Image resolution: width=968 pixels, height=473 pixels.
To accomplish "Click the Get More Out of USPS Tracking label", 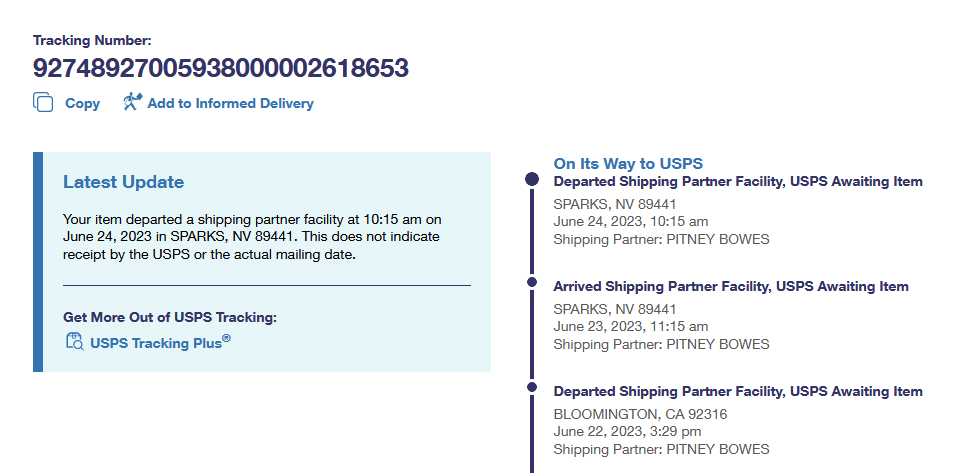I will click(x=169, y=317).
